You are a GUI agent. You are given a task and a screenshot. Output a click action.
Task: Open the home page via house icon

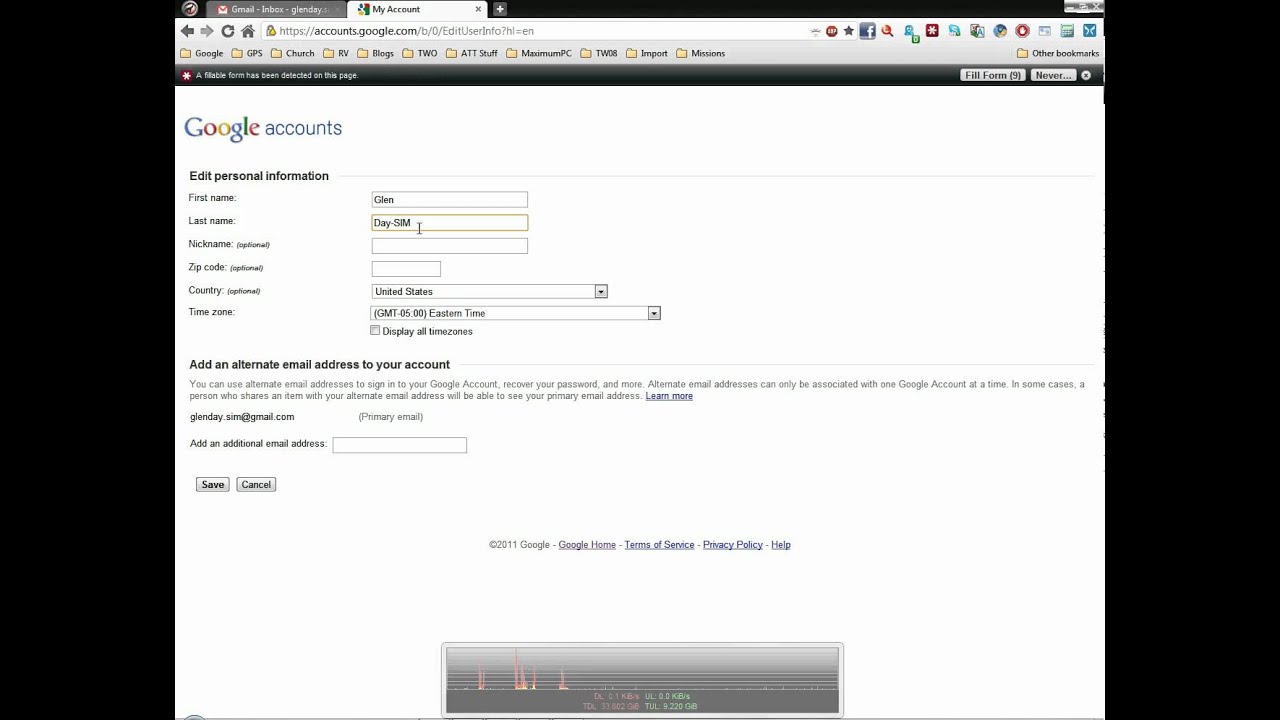click(x=248, y=31)
